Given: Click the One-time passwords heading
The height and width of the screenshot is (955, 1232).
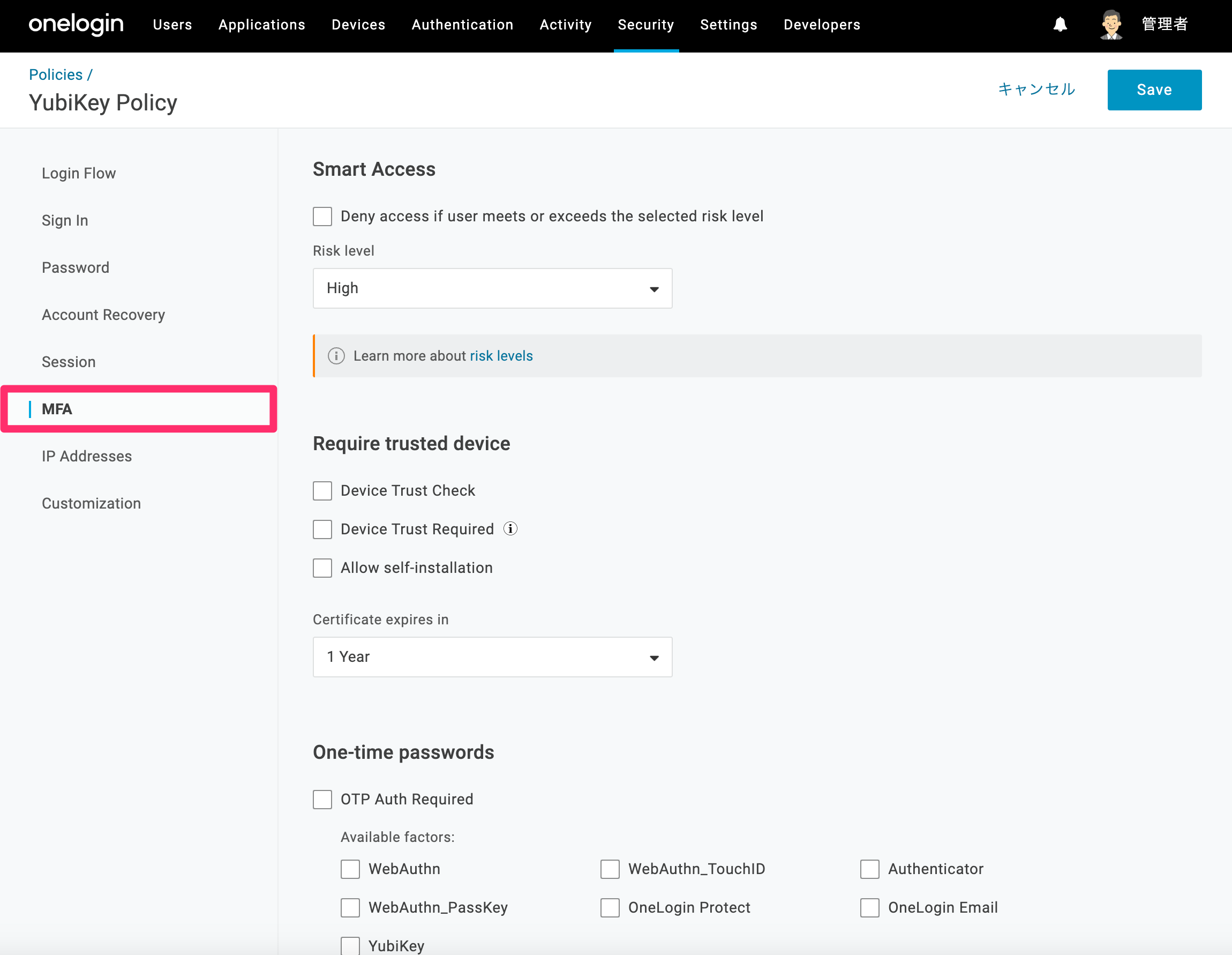Looking at the screenshot, I should (403, 752).
